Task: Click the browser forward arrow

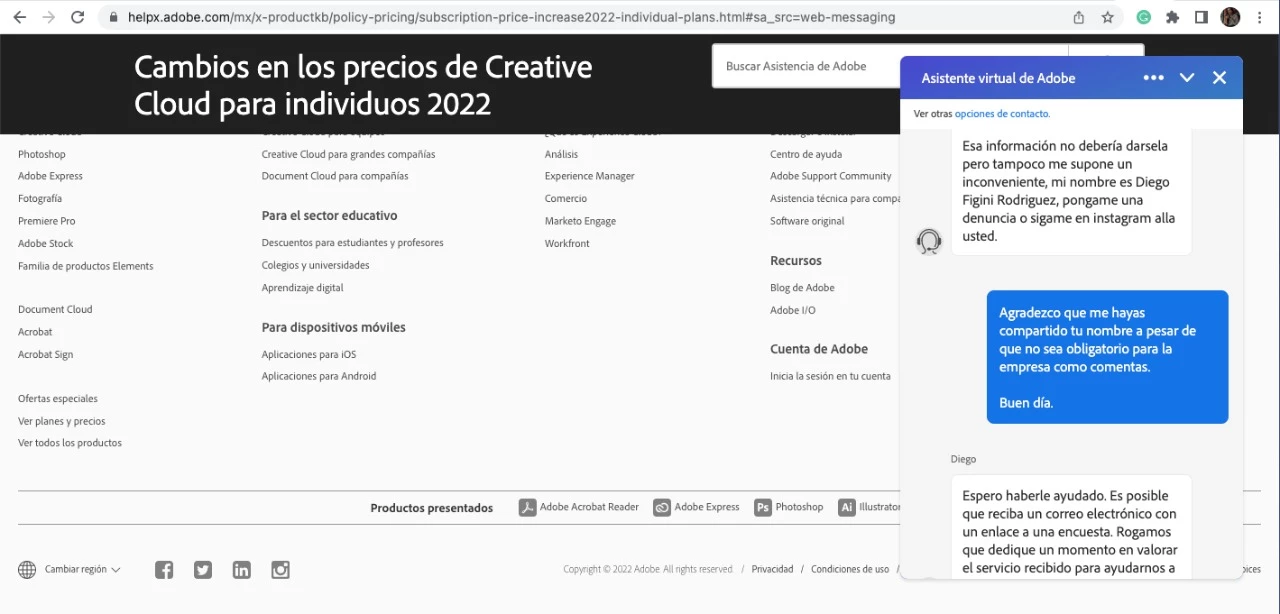Action: (48, 17)
